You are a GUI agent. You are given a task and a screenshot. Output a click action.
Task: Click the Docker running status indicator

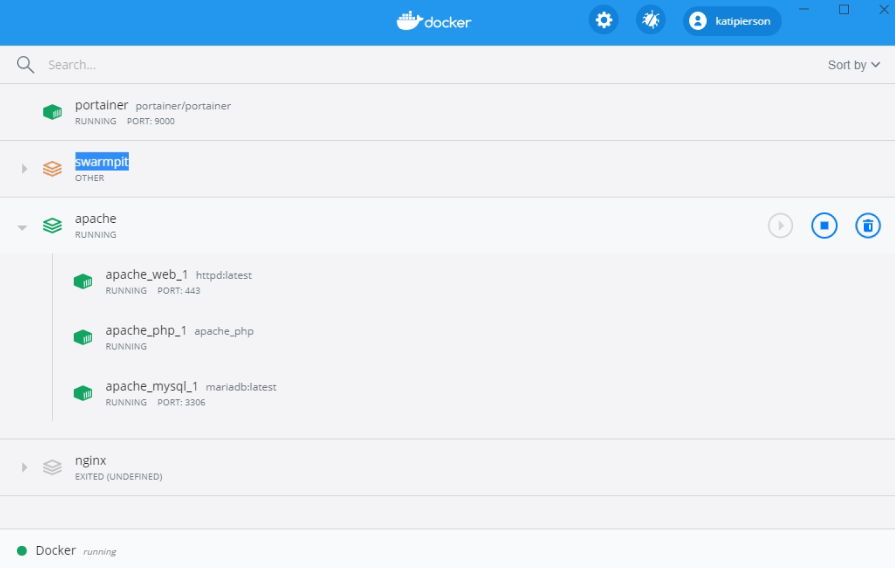22,551
